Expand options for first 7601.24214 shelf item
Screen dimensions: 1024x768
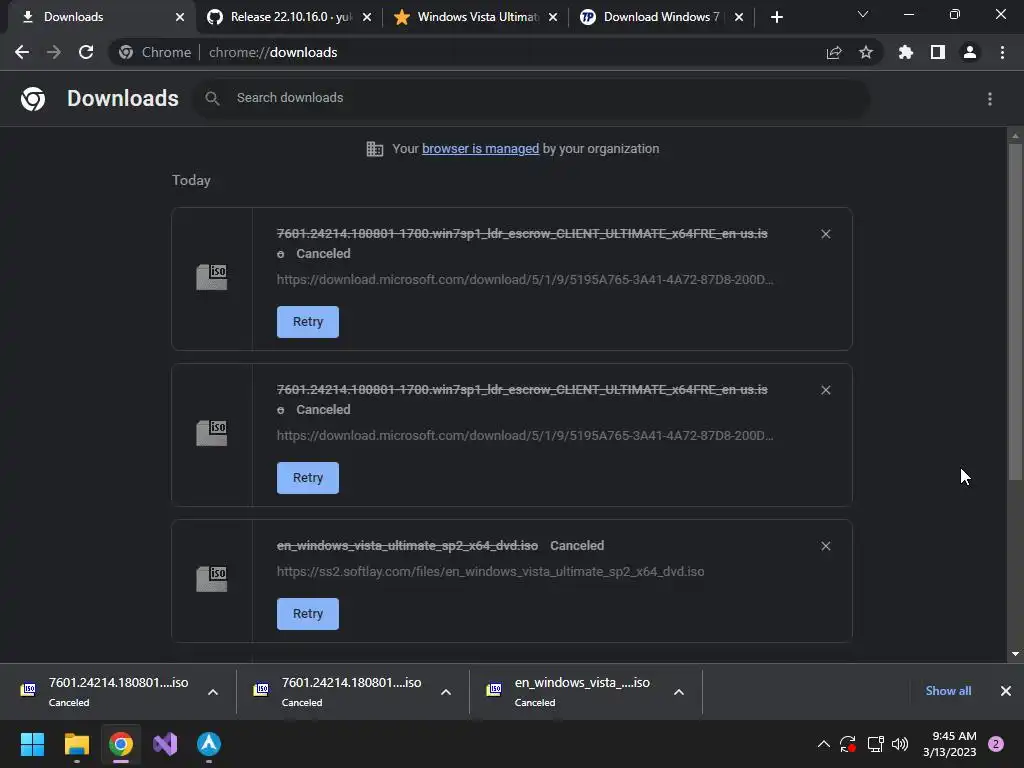click(x=213, y=692)
